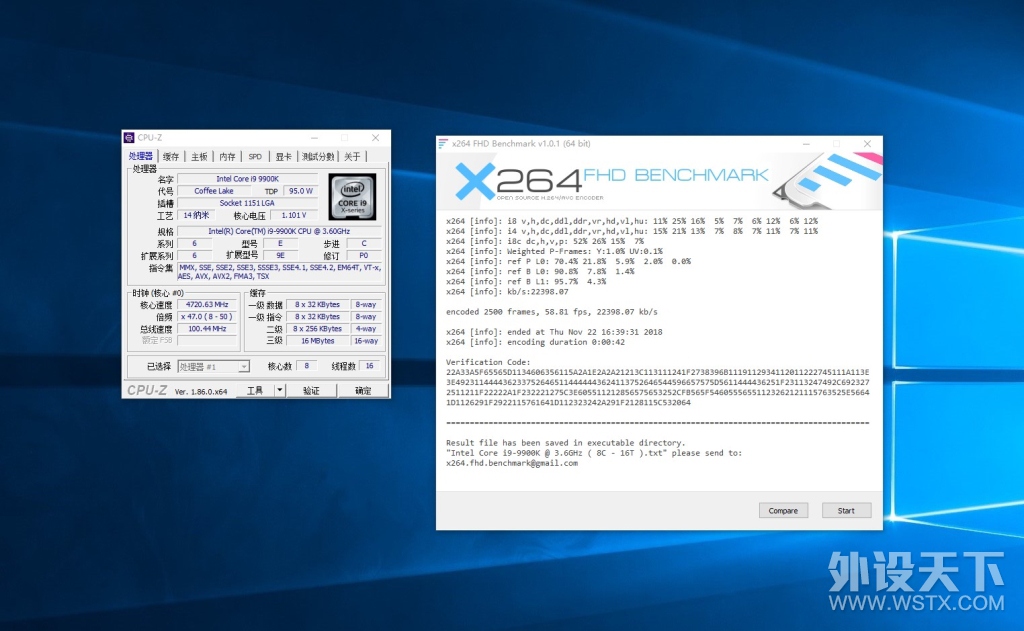Click the 'encoded 2500 frames, 58.81 fps' result line
The image size is (1024, 631).
[552, 312]
